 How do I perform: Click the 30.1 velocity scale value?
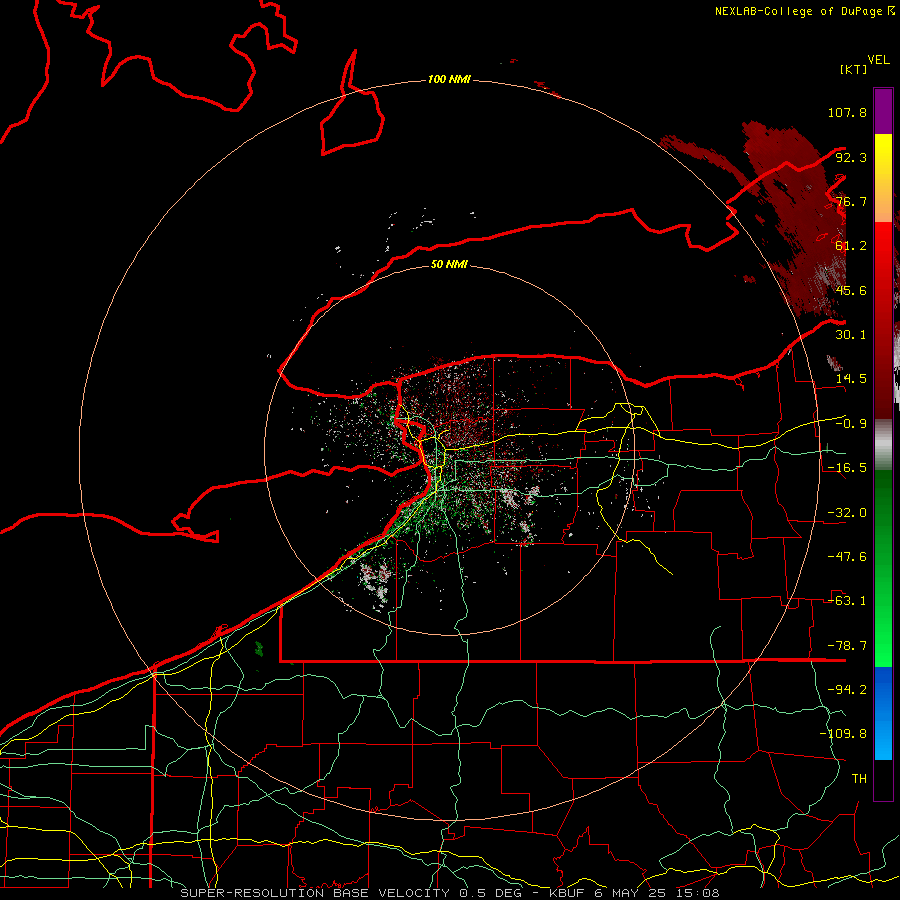tap(851, 335)
